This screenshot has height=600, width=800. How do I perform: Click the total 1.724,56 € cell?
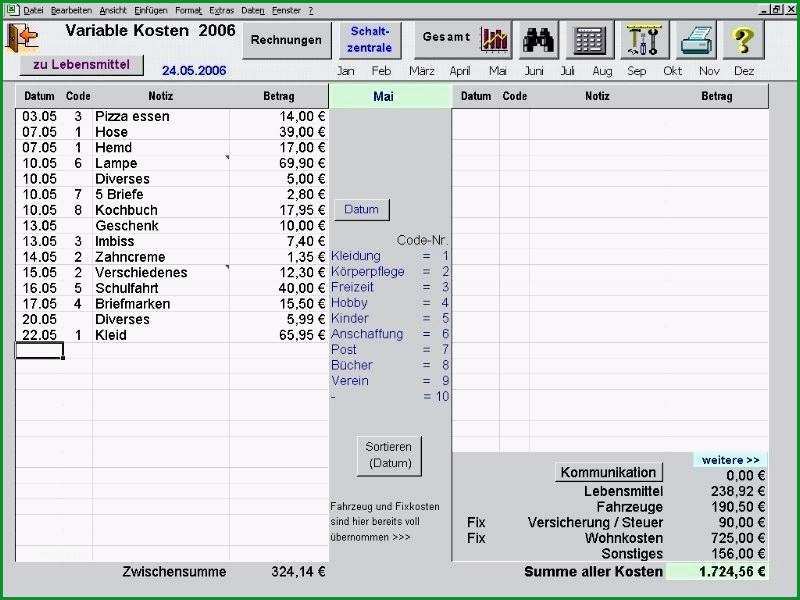pyautogui.click(x=717, y=572)
